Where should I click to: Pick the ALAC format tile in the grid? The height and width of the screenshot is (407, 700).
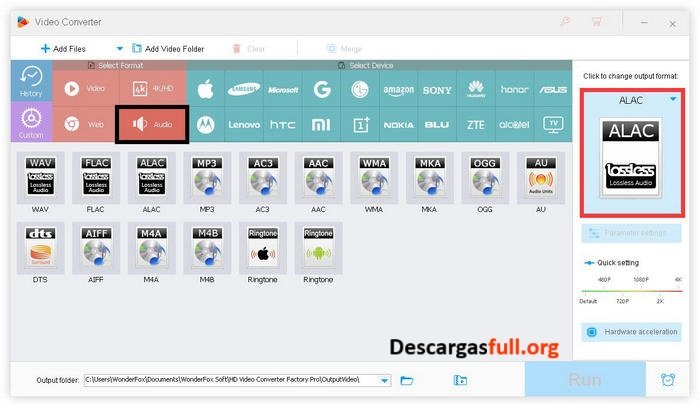click(151, 178)
